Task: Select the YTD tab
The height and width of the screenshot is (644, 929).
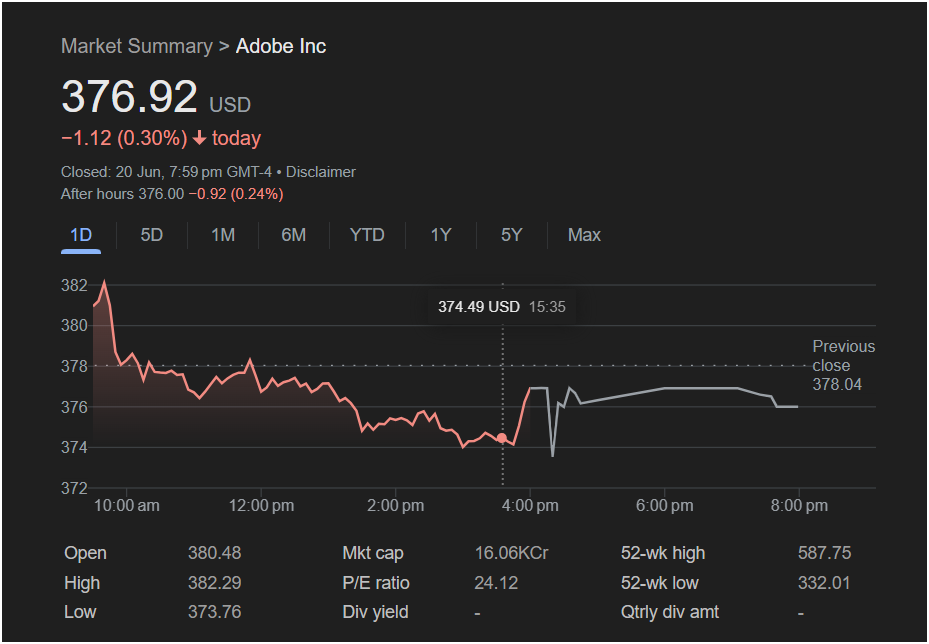Action: pyautogui.click(x=367, y=235)
